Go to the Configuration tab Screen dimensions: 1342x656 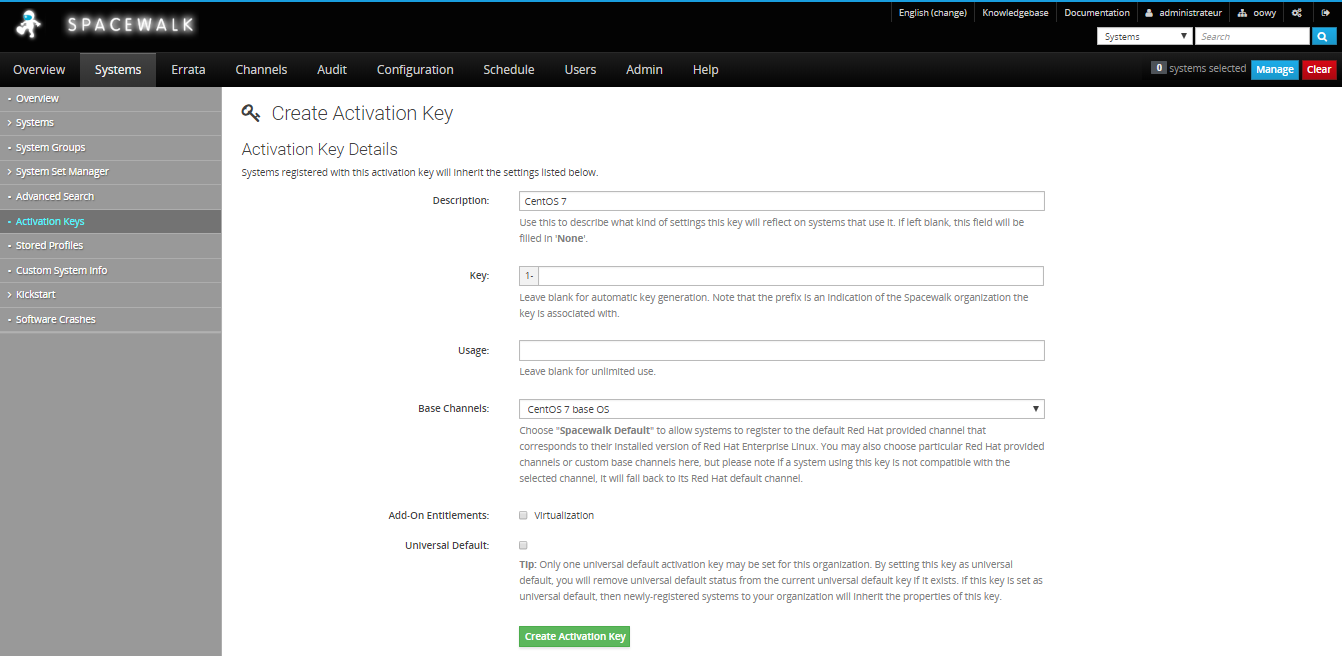pos(415,70)
